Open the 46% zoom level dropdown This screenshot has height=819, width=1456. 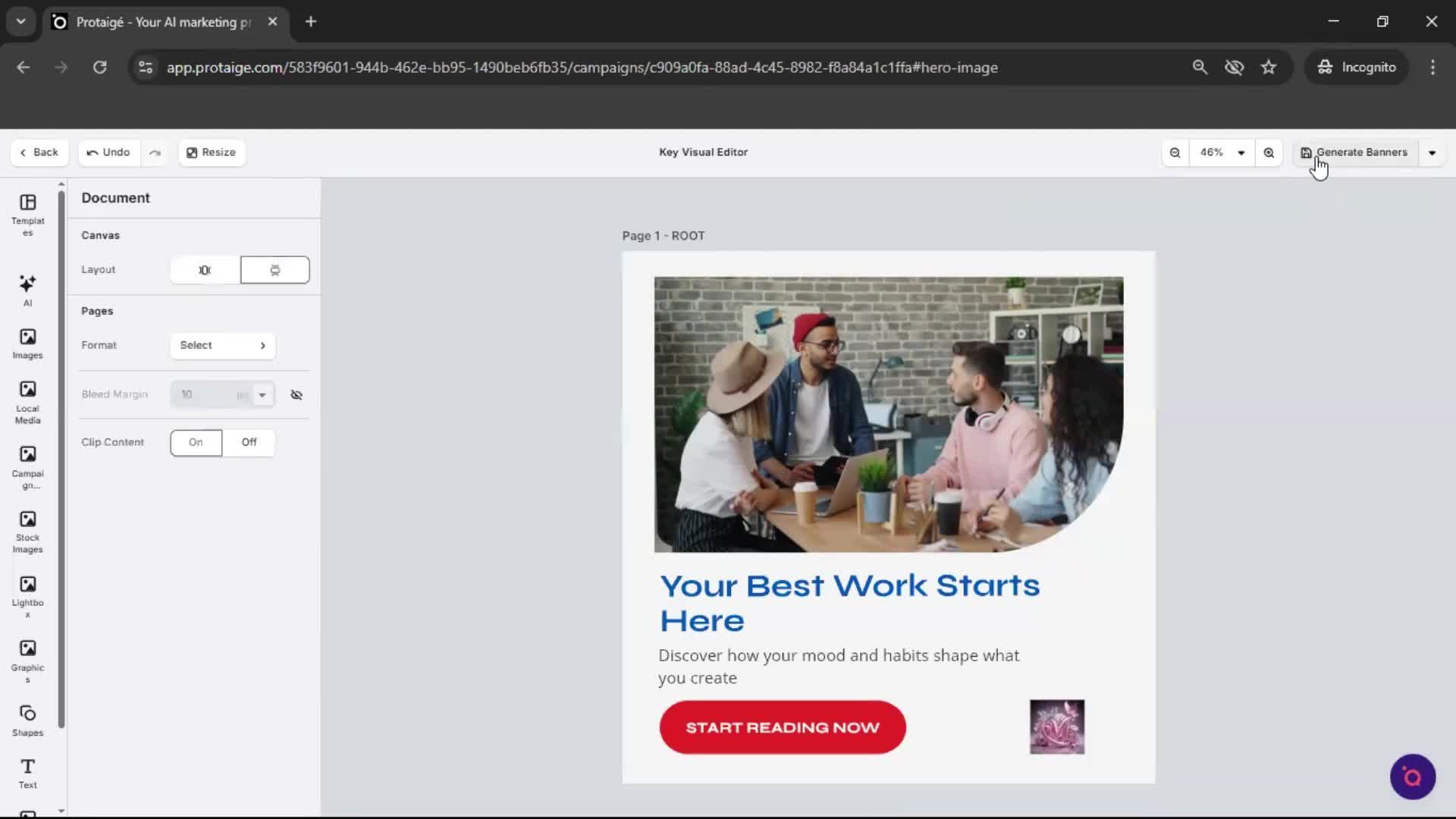coord(1222,152)
